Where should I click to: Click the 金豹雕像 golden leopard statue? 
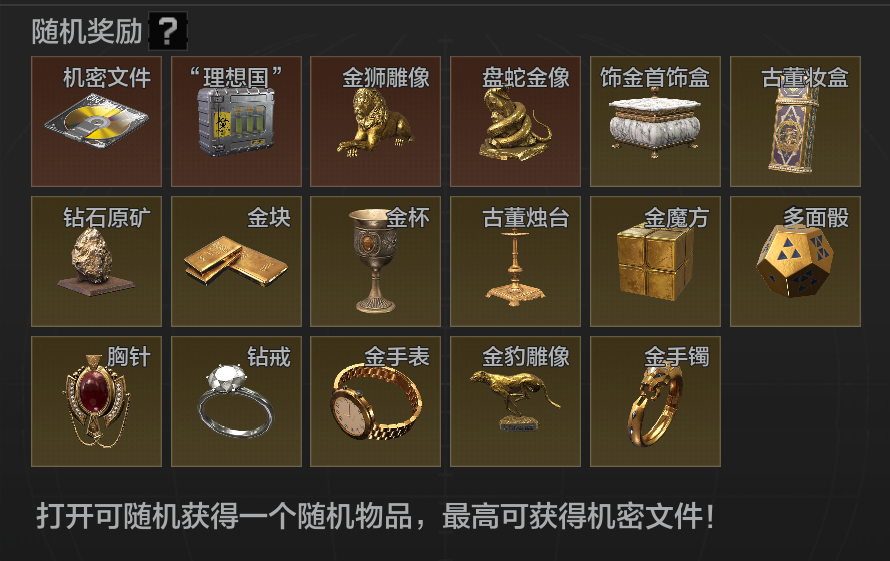tap(515, 401)
